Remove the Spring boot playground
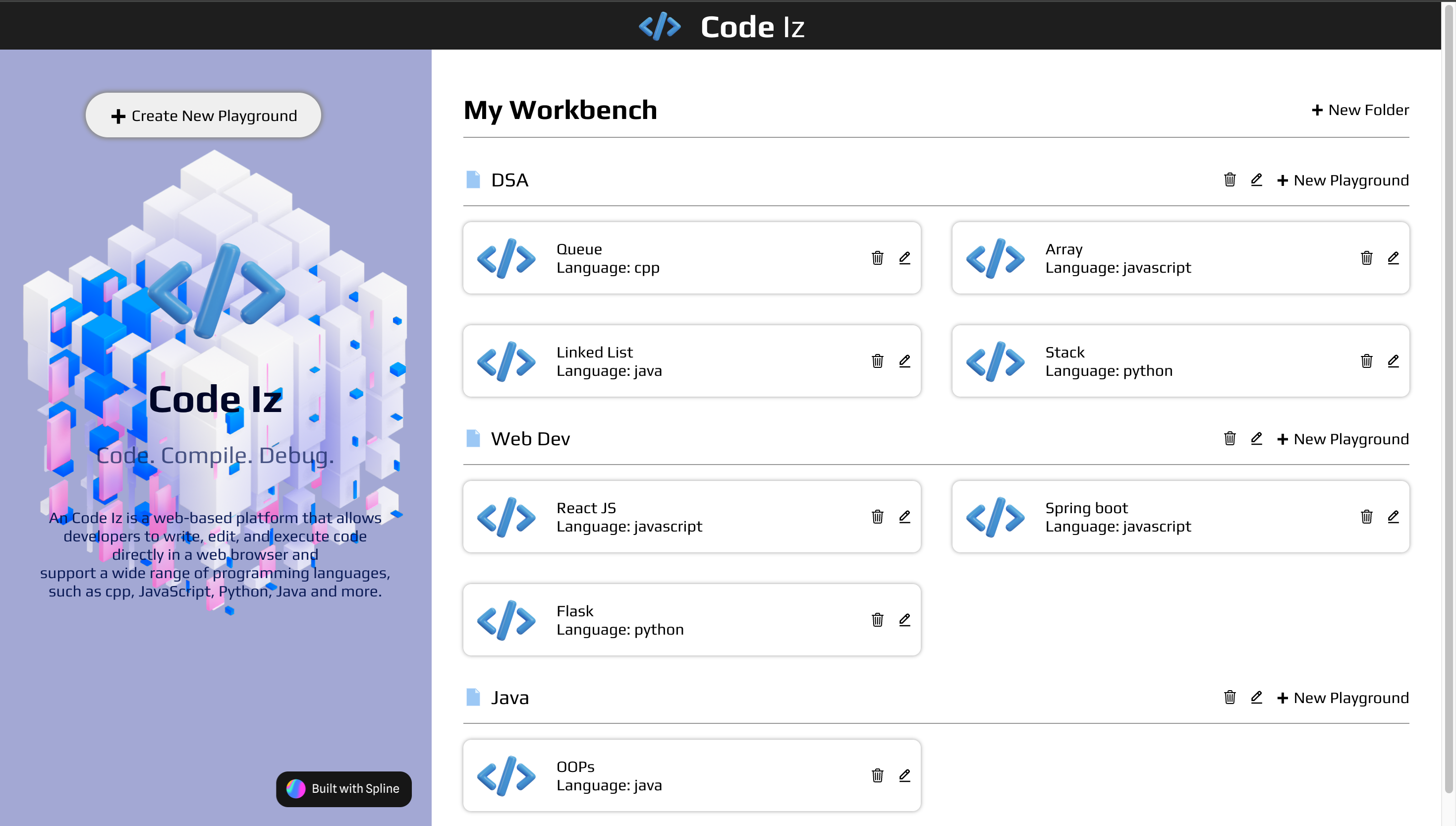The image size is (1456, 826). (x=1366, y=517)
